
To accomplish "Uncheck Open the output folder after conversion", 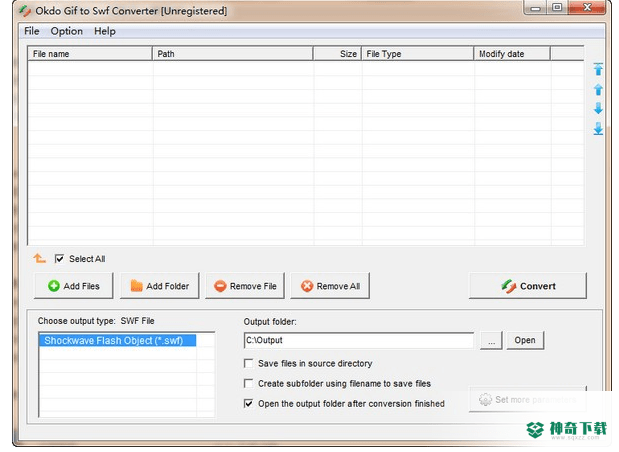I will coord(248,403).
